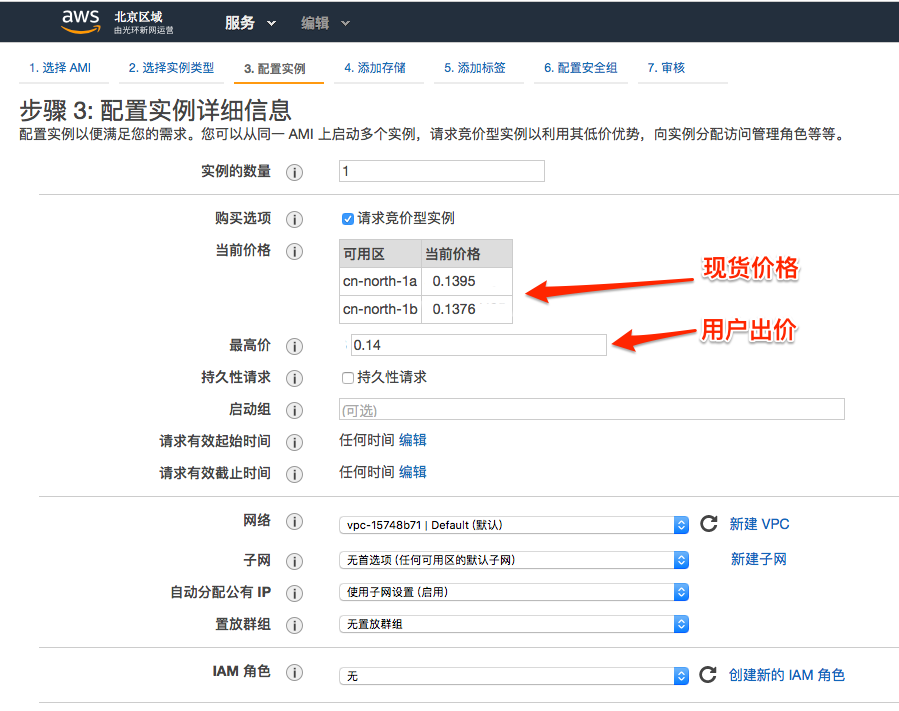
Task: Click the 启动组 optional input field
Action: click(x=592, y=409)
